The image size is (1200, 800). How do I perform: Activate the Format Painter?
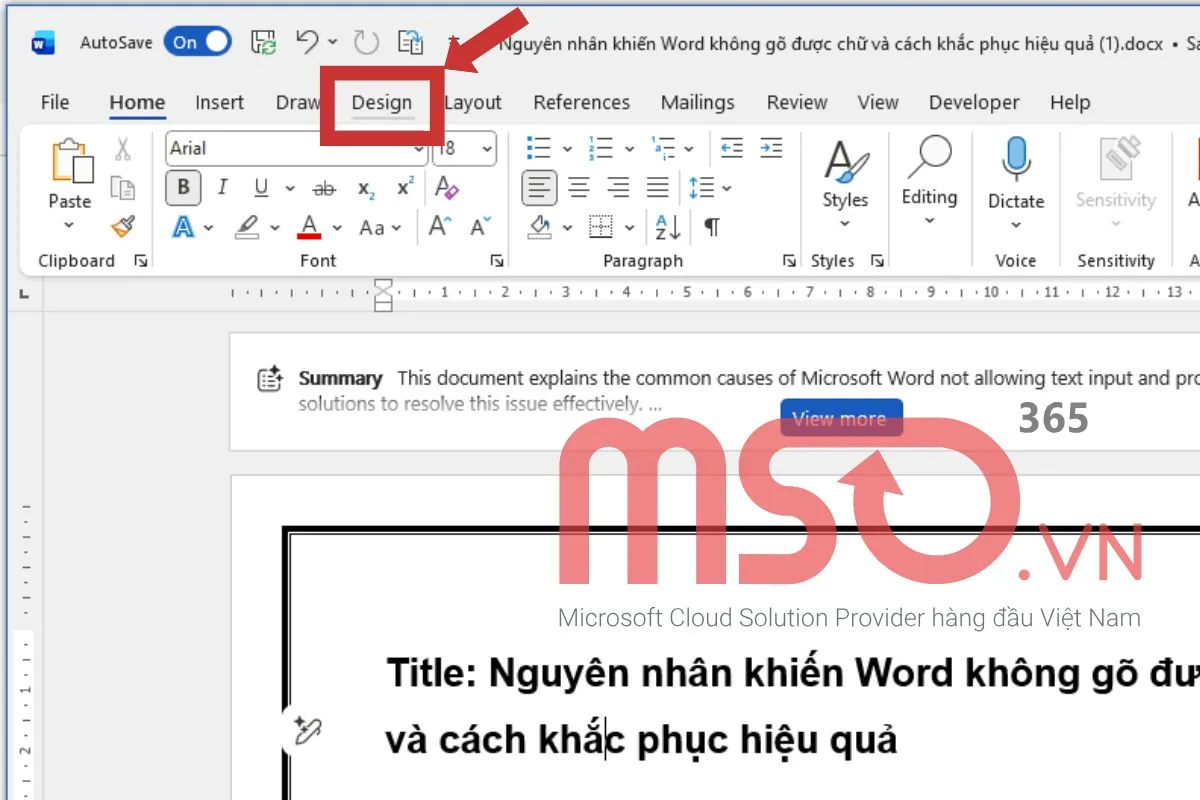pyautogui.click(x=124, y=227)
